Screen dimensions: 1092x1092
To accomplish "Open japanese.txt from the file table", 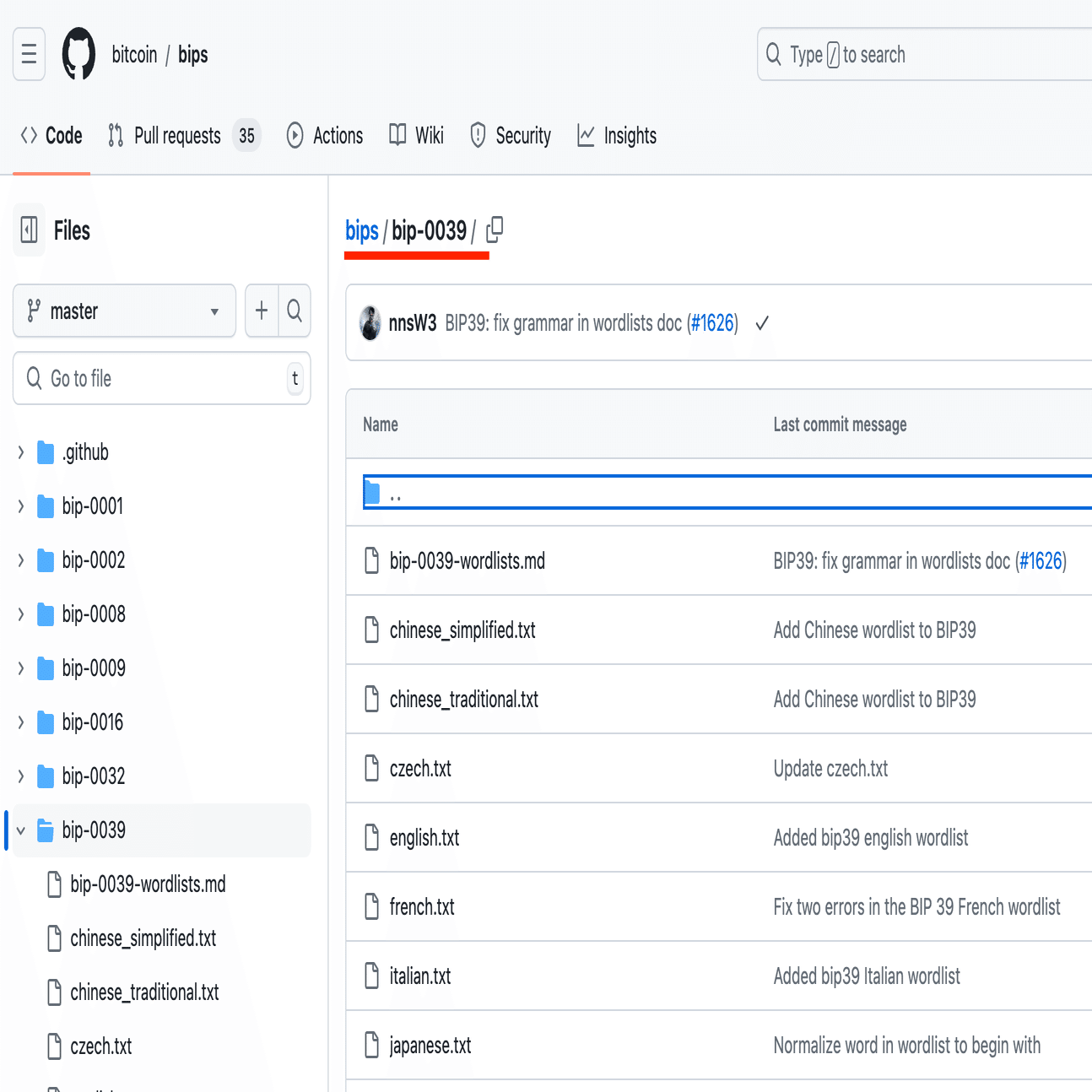I will point(430,1046).
